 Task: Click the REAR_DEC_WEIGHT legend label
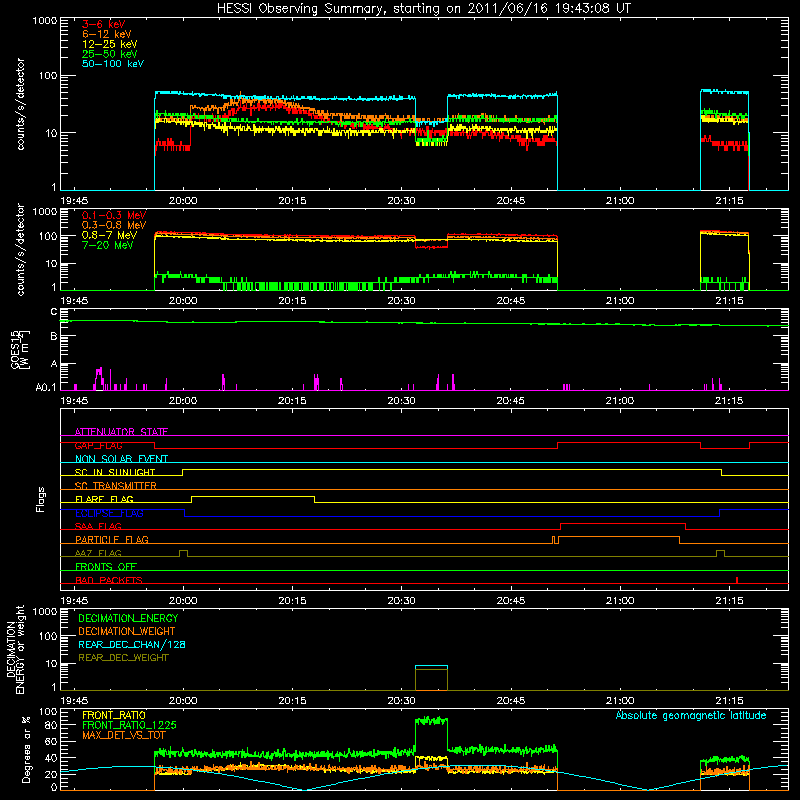coord(123,658)
